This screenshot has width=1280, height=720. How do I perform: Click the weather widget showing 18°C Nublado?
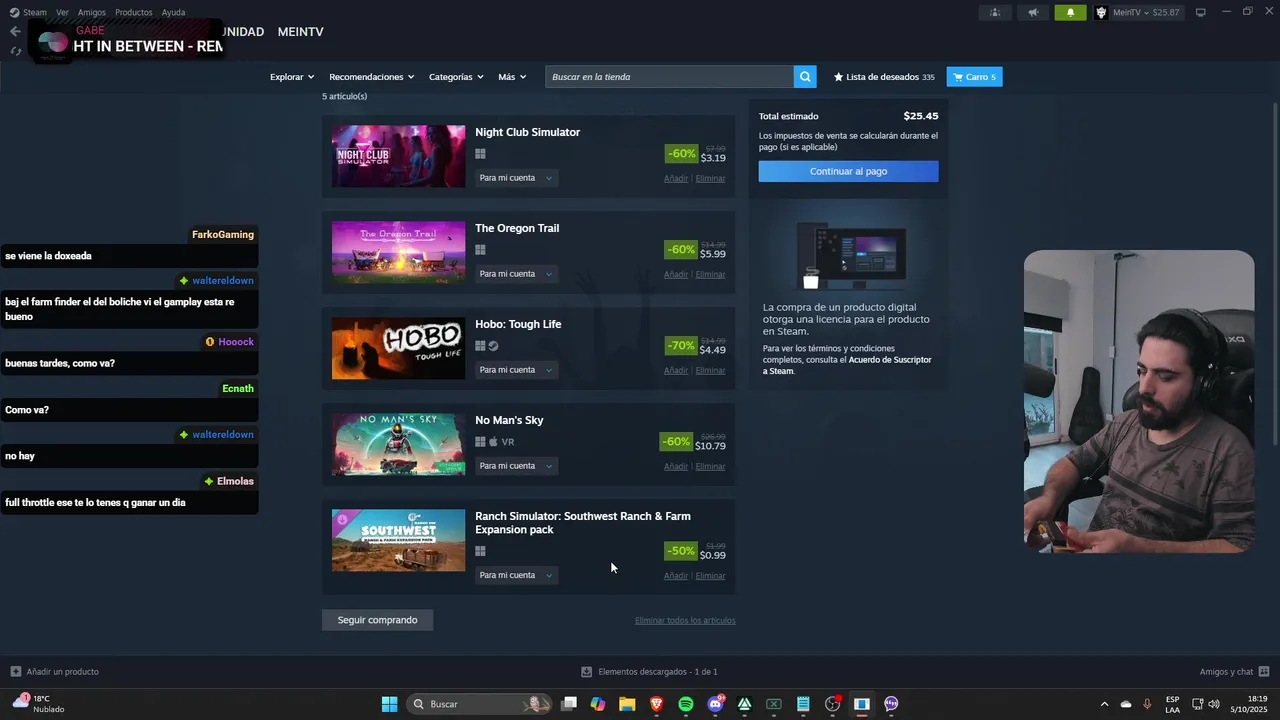tap(40, 704)
